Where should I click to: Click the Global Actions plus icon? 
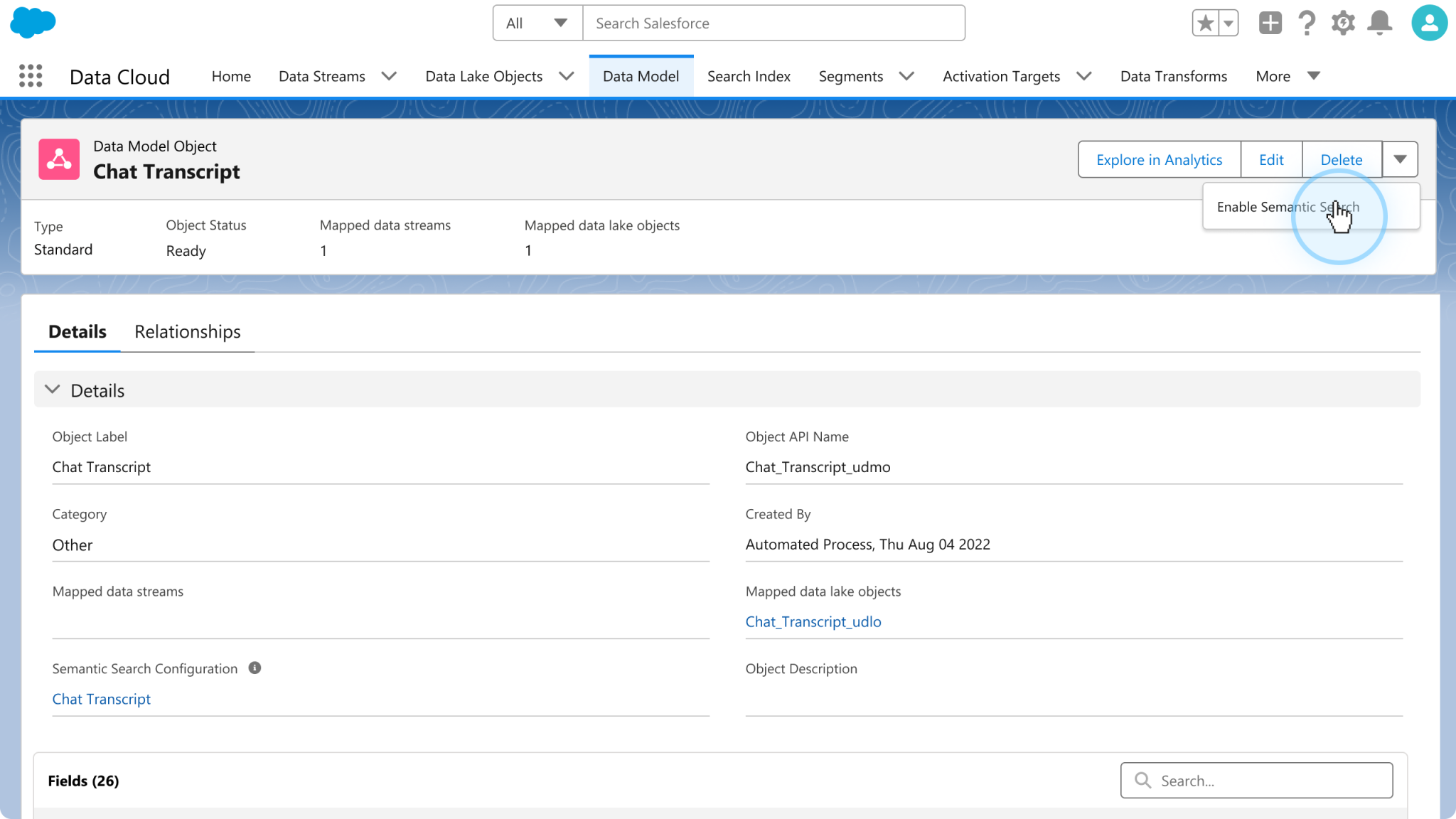click(1270, 22)
